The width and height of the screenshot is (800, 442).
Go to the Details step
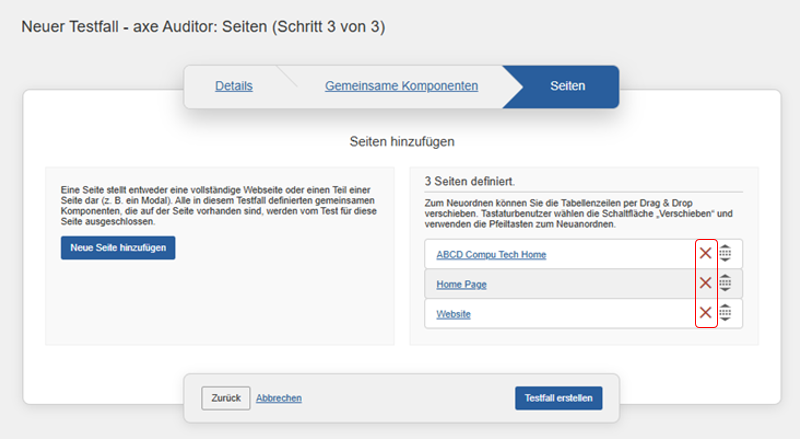pos(233,86)
